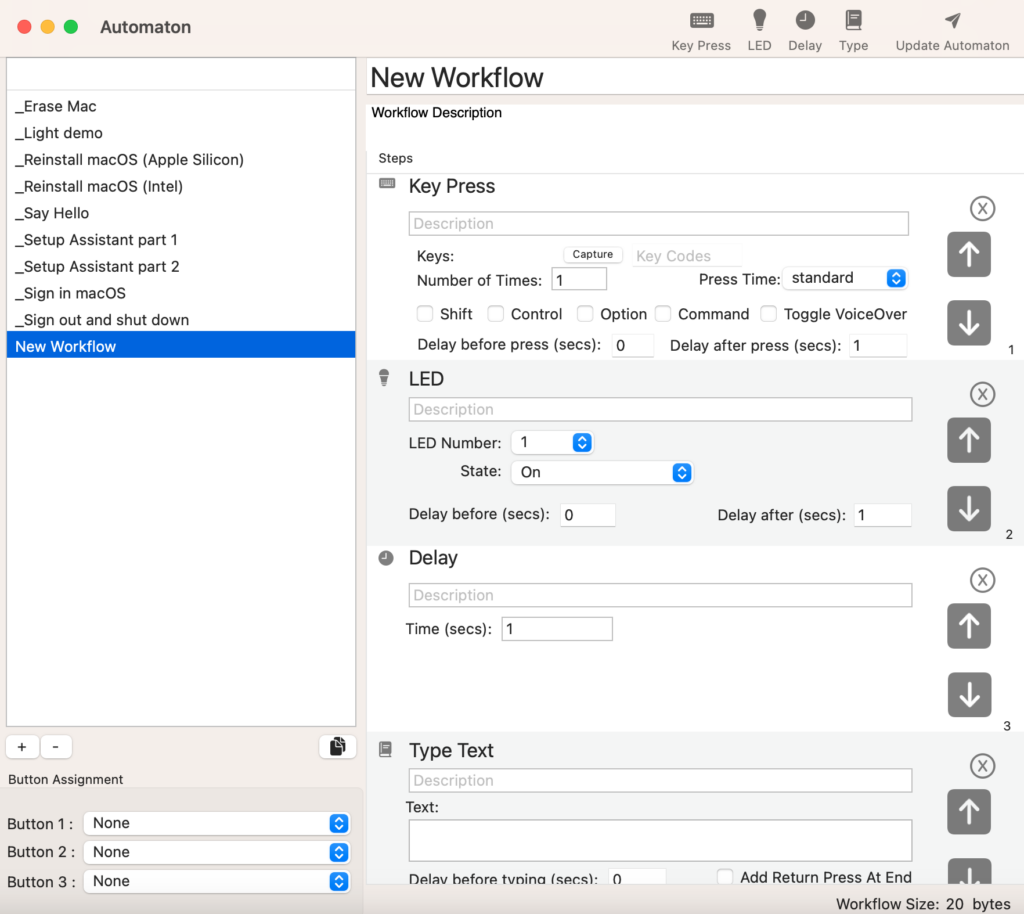Select New Workflow in list
The image size is (1024, 914).
(x=181, y=345)
